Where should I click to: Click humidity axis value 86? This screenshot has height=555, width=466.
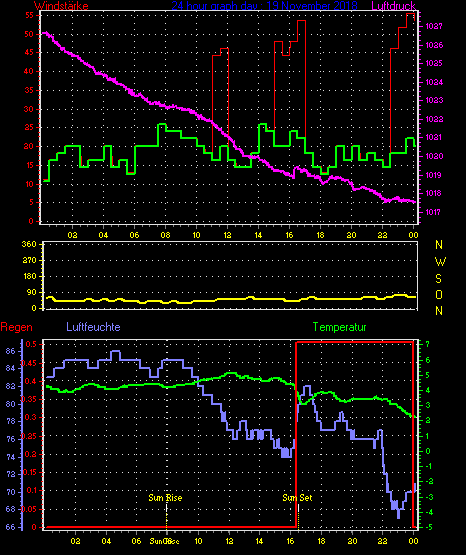(x=11, y=351)
